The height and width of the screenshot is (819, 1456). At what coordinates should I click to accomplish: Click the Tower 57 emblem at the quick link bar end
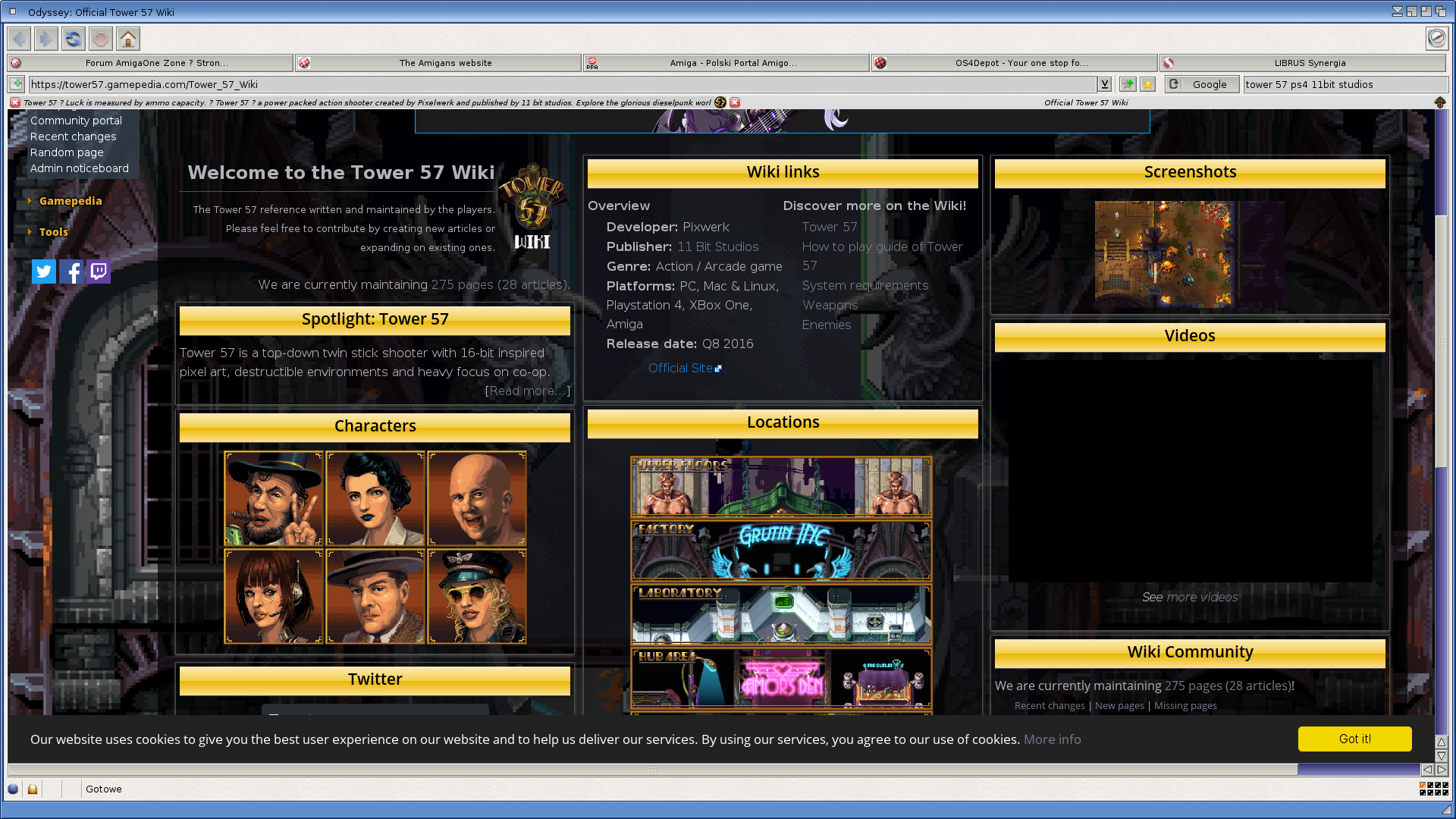click(1440, 102)
